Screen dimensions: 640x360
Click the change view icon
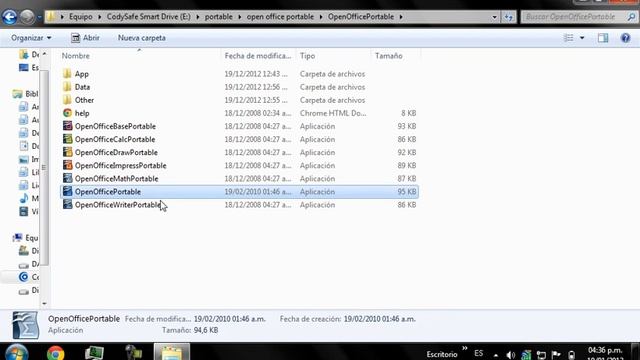[x=569, y=38]
